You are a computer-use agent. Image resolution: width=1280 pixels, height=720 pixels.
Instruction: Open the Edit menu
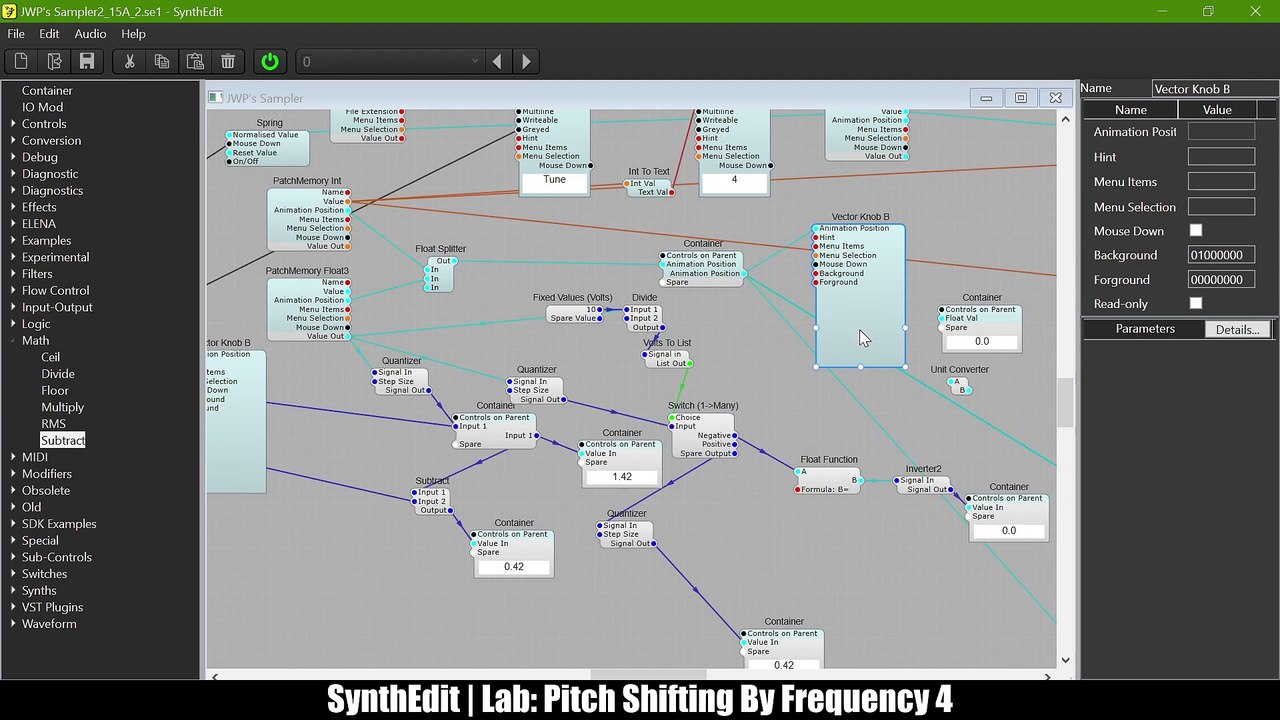click(49, 34)
